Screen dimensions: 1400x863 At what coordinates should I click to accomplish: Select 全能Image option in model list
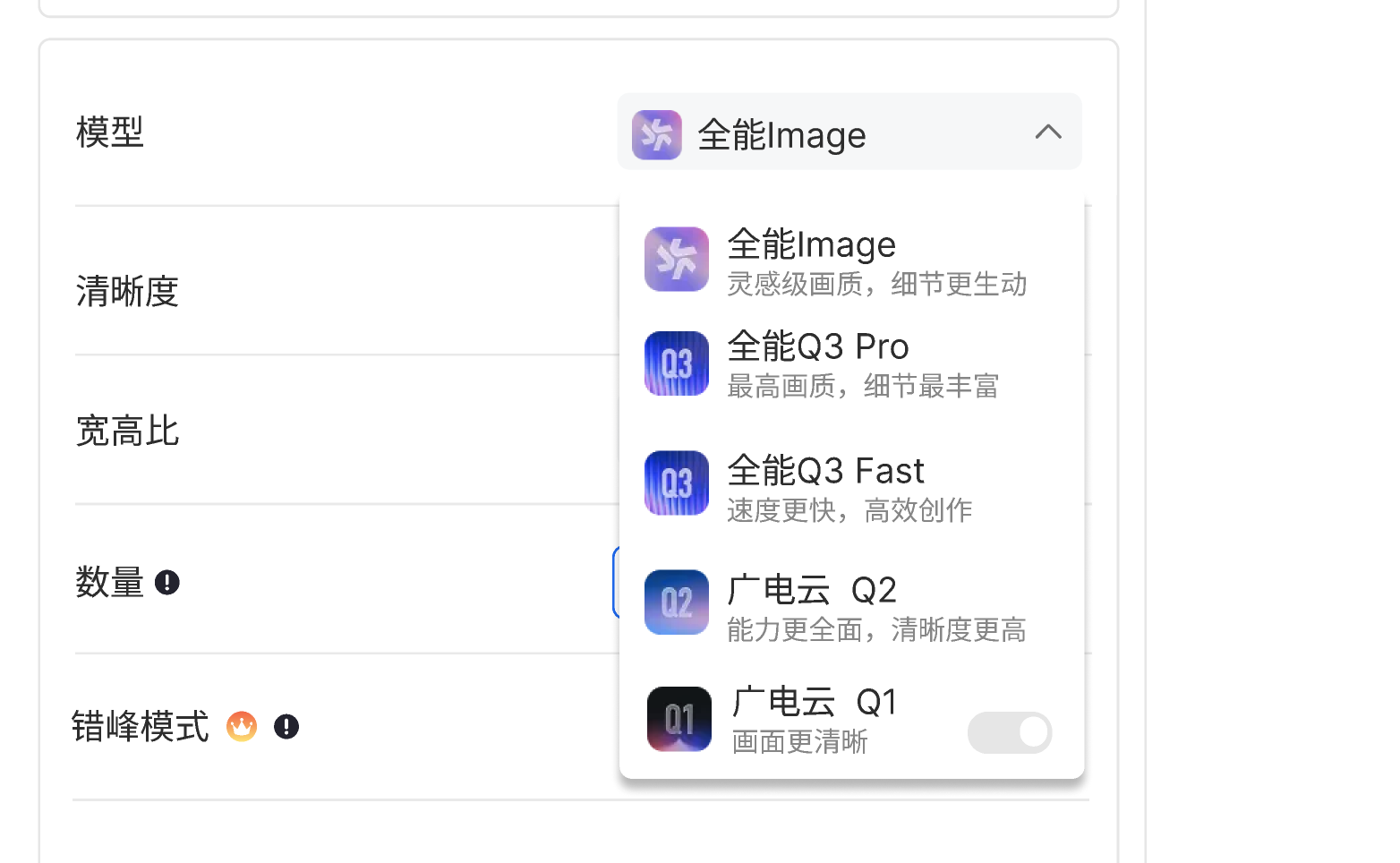pos(851,260)
